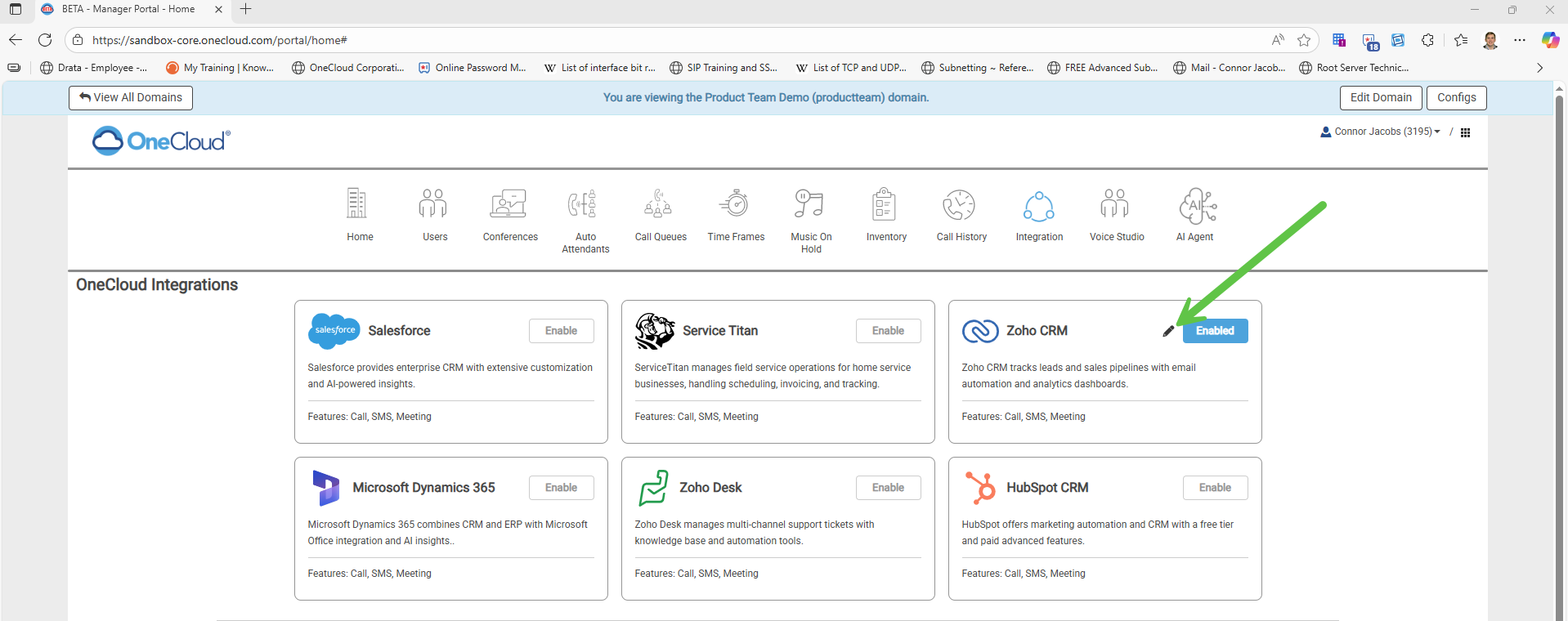Image resolution: width=1568 pixels, height=621 pixels.
Task: Click the browser address bar
Action: click(x=654, y=40)
